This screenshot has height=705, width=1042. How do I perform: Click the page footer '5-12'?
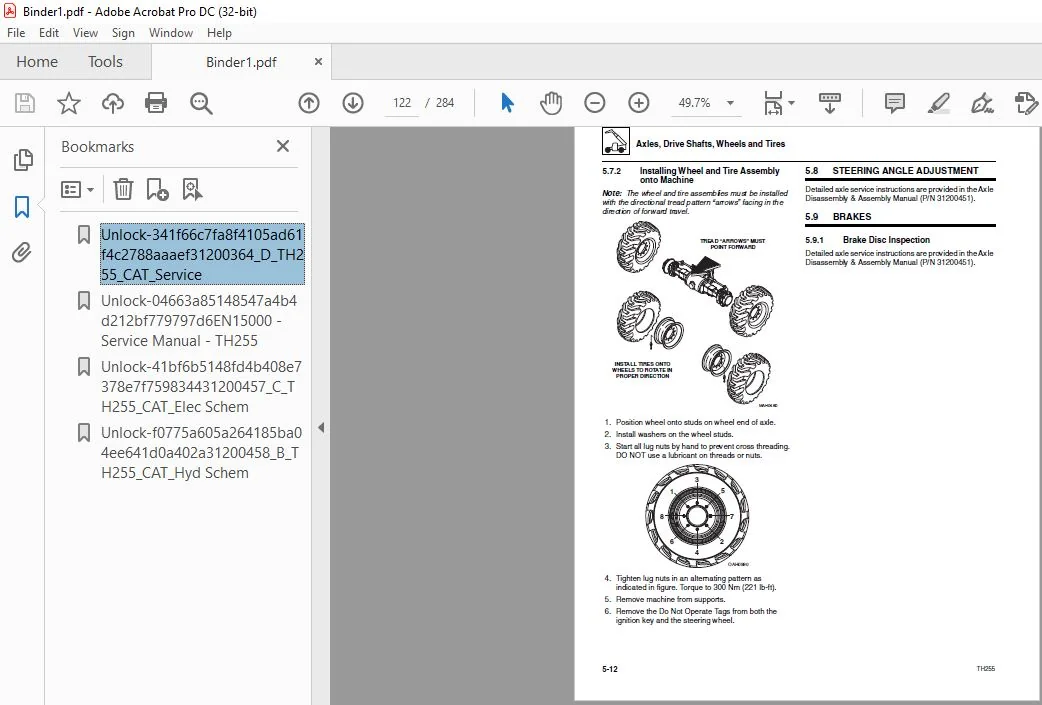pyautogui.click(x=609, y=669)
